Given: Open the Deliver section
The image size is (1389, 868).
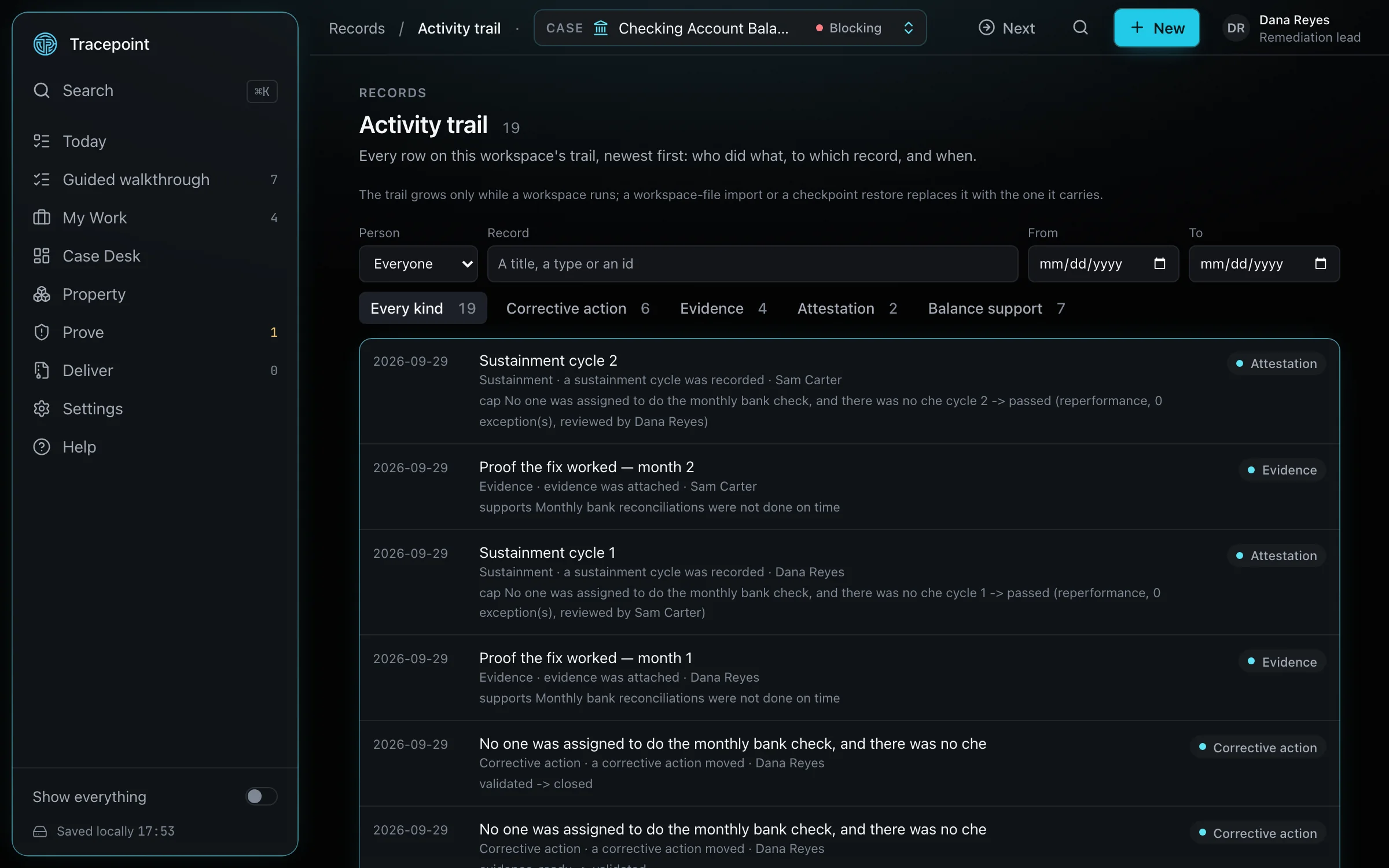Looking at the screenshot, I should point(155,370).
